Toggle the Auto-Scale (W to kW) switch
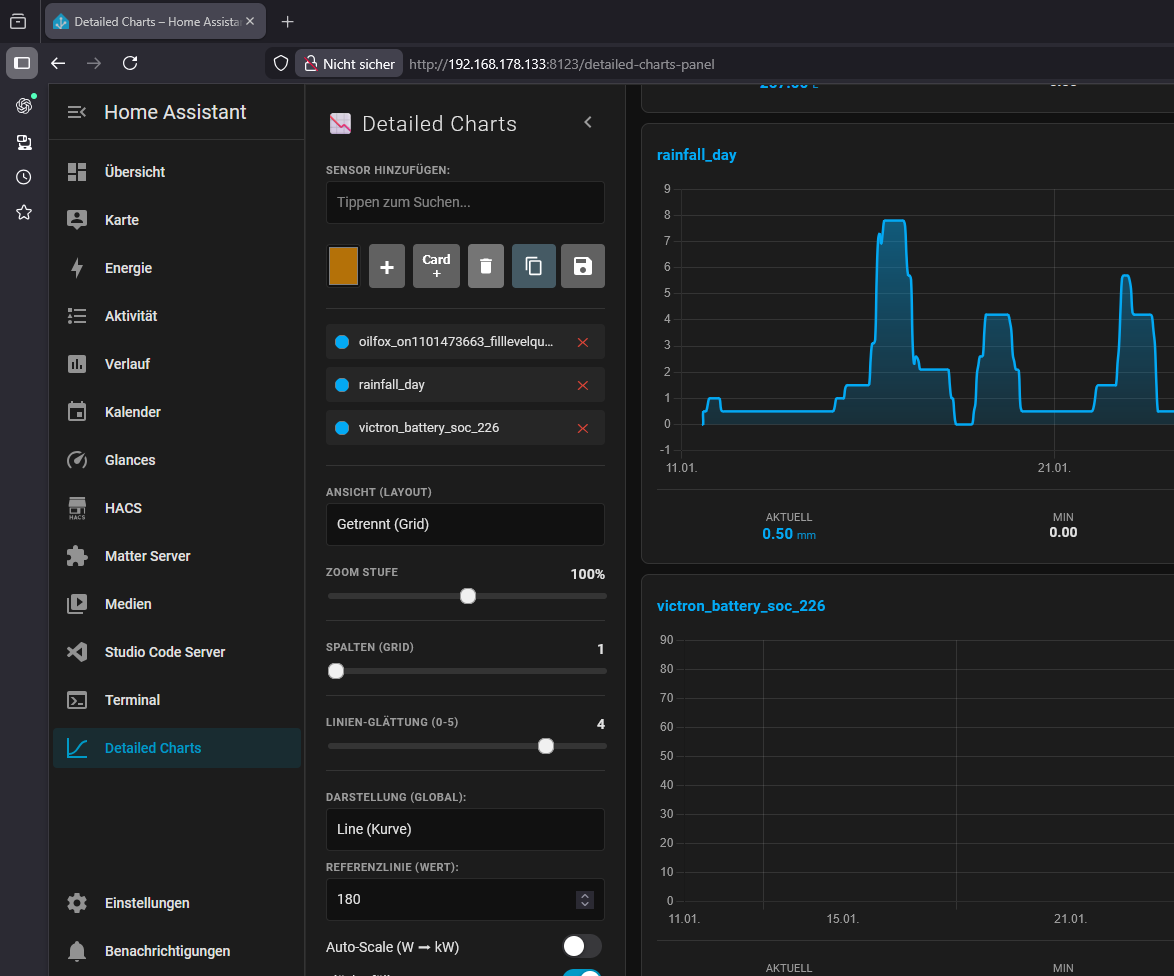The height and width of the screenshot is (976, 1174). [x=581, y=946]
